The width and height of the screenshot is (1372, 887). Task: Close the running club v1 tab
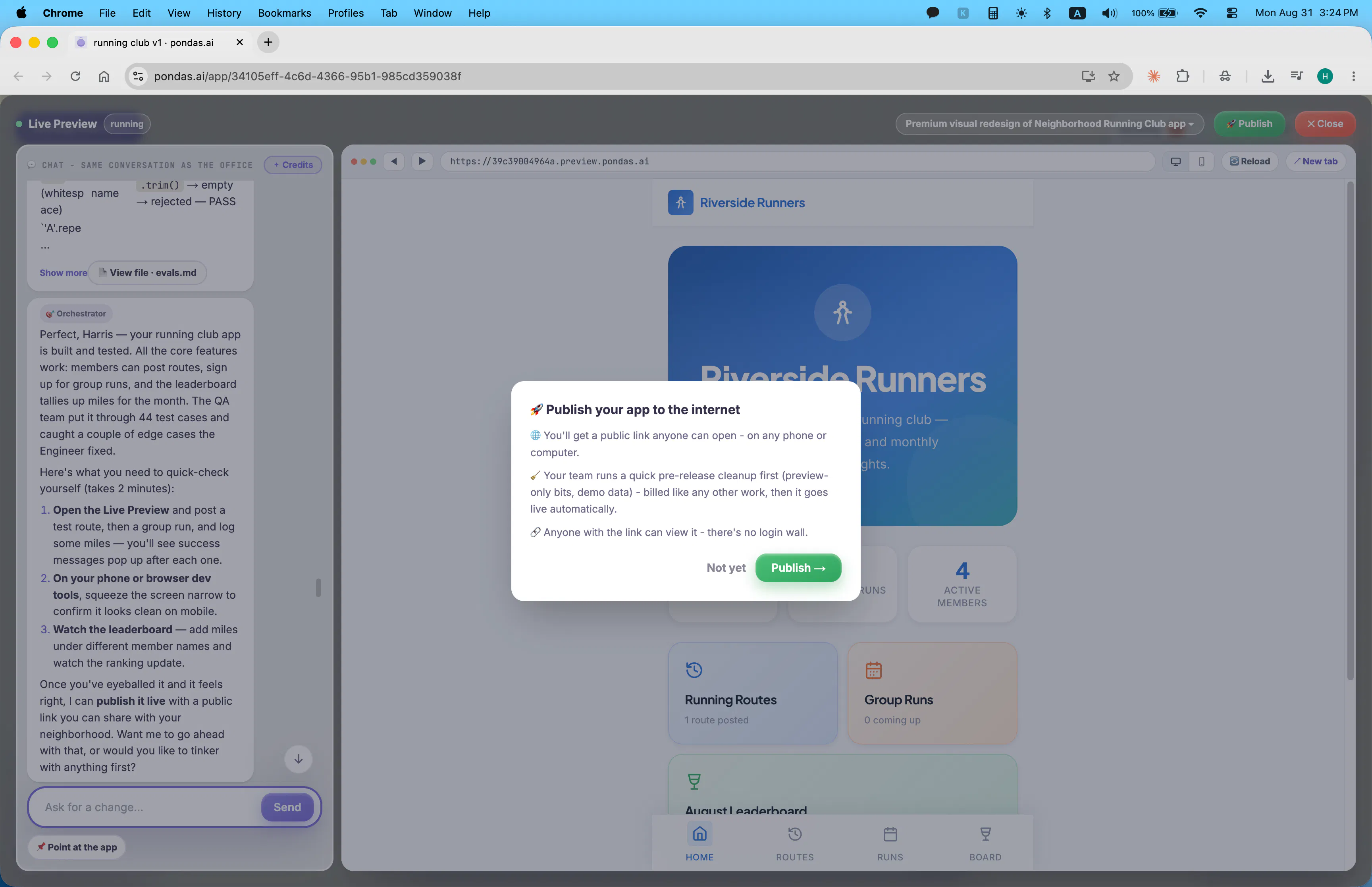pos(239,42)
